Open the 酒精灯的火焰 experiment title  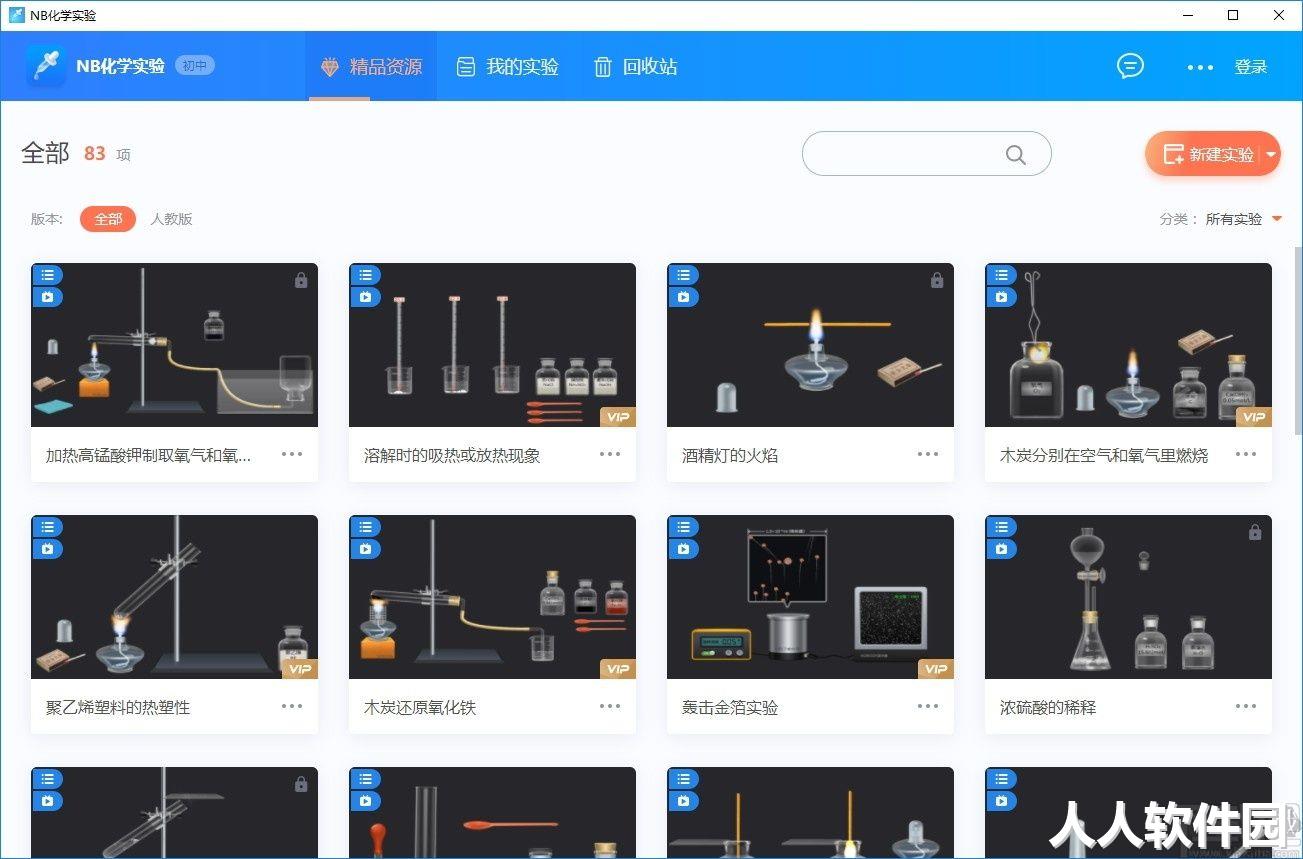[730, 455]
